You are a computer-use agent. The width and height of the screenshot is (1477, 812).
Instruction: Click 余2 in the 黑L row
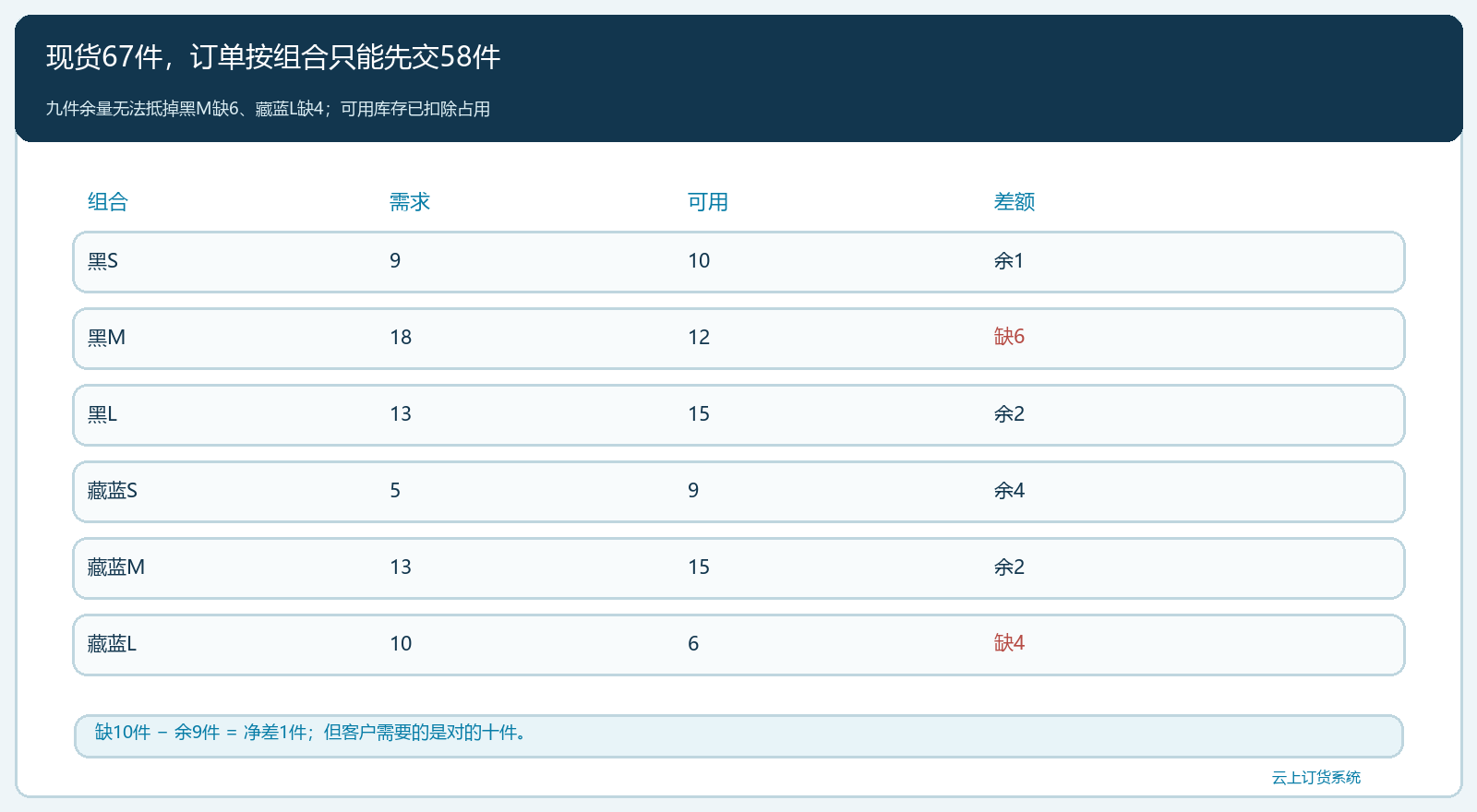point(1009,414)
